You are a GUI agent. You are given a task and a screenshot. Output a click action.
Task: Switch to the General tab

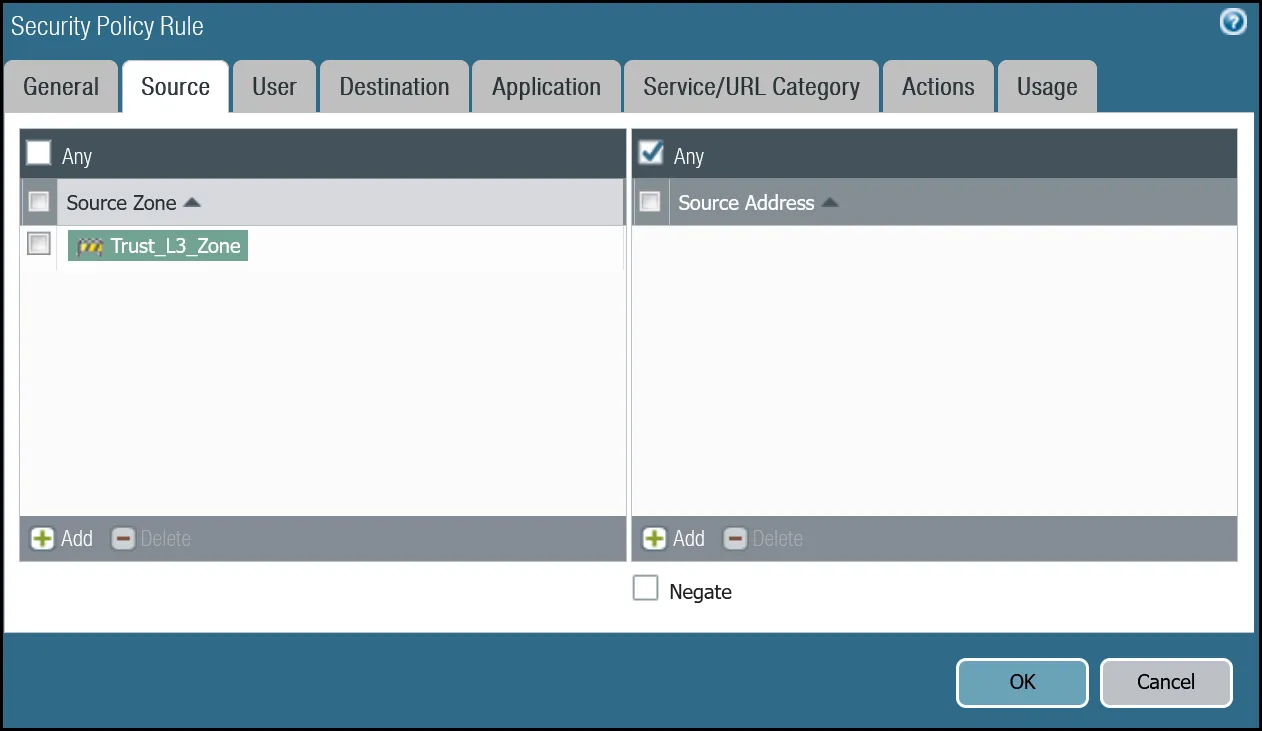(61, 87)
